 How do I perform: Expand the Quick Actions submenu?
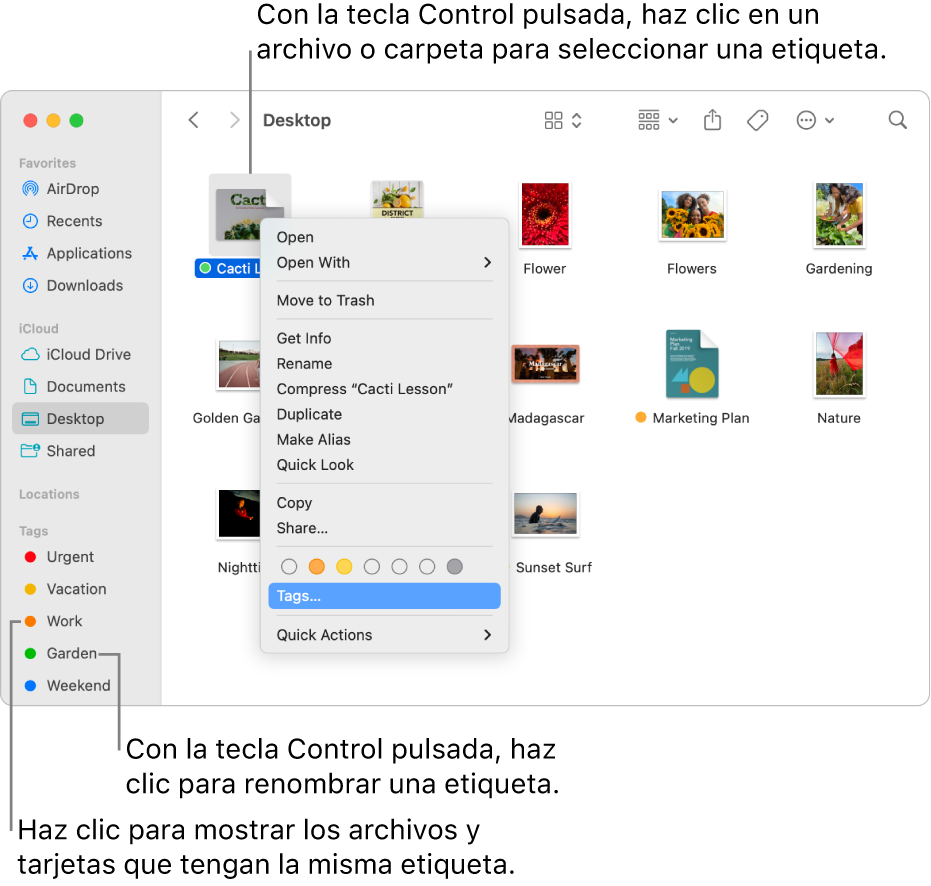pyautogui.click(x=384, y=635)
